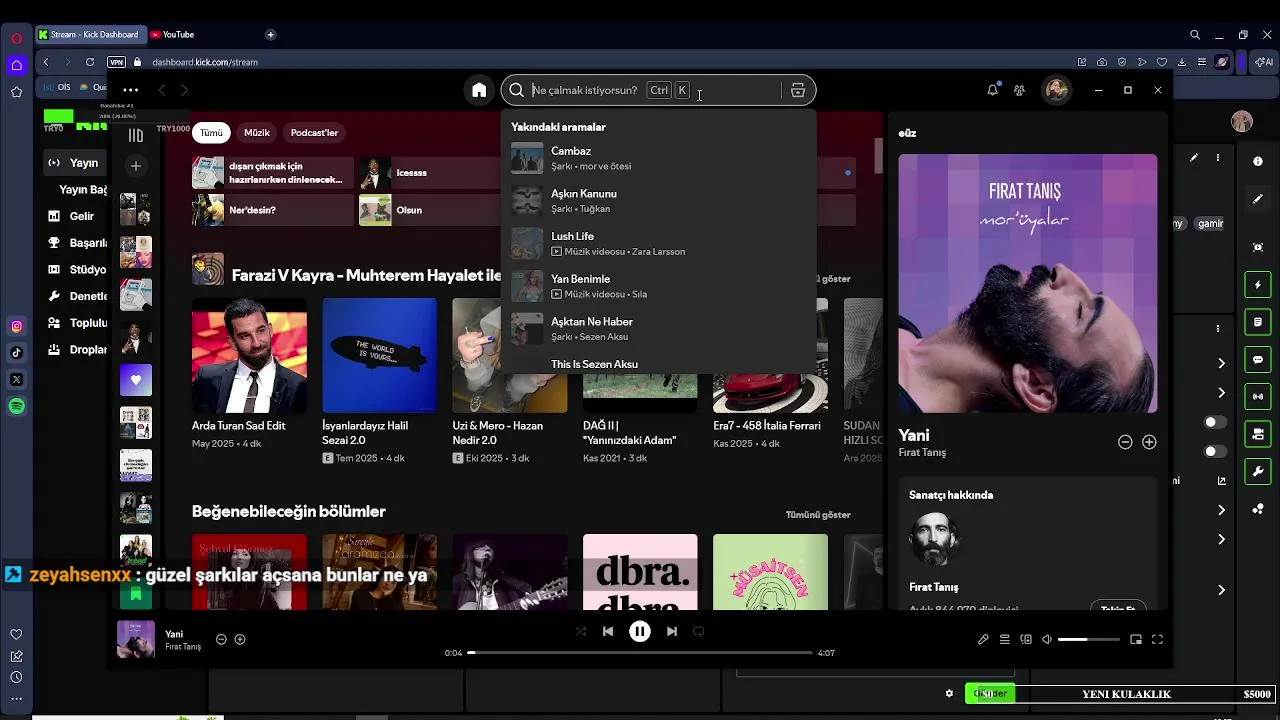This screenshot has width=1280, height=720.
Task: Open Instagram in the Opera sidebar
Action: click(16, 326)
